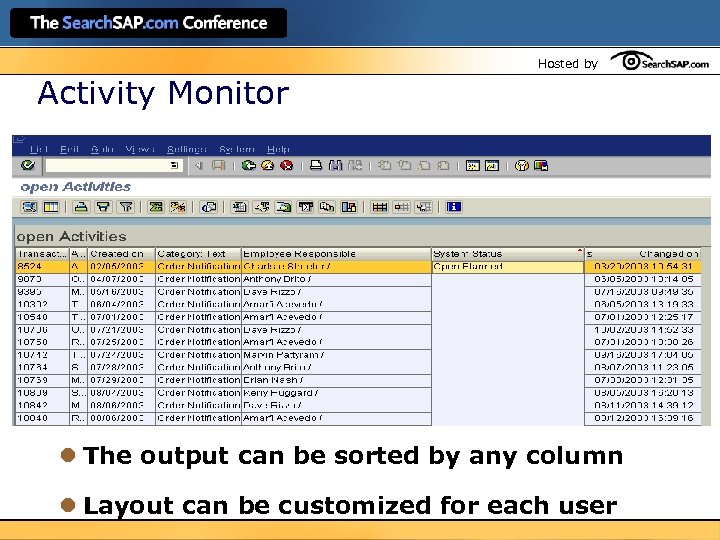720x540 pixels.
Task: Click the green Total icon in the list toolbar
Action: click(156, 207)
